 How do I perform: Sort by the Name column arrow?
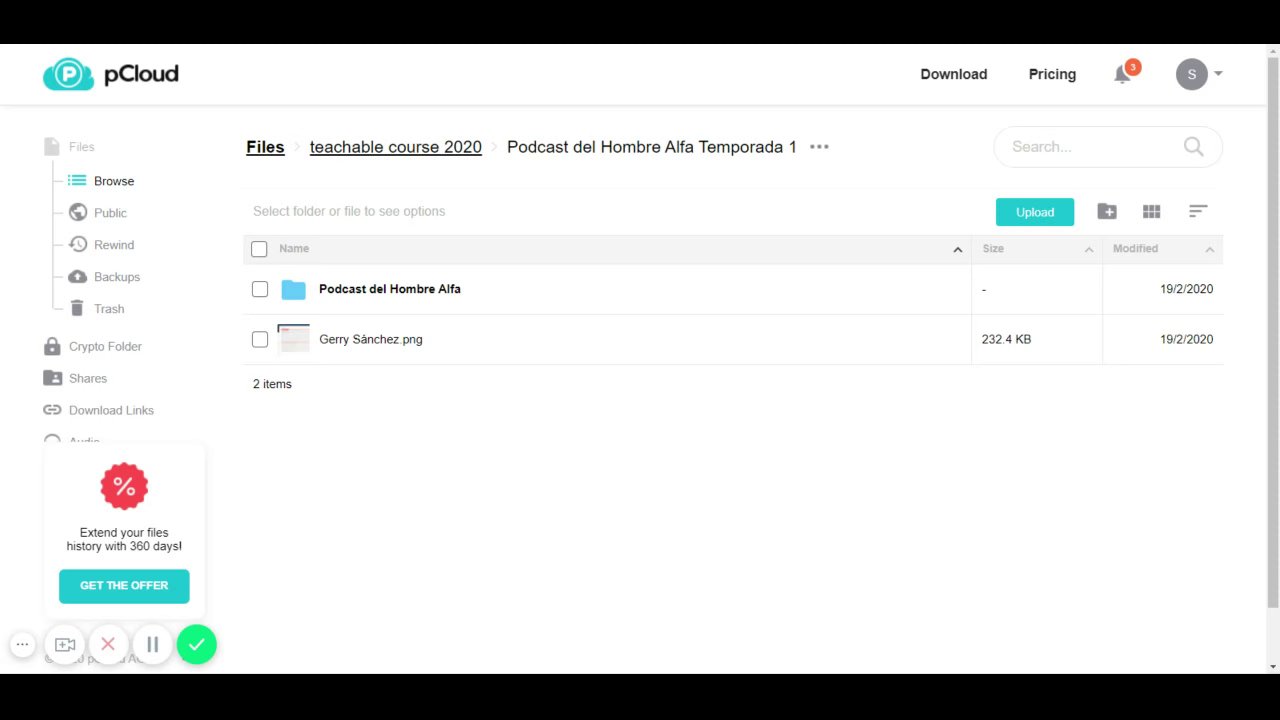(x=957, y=249)
